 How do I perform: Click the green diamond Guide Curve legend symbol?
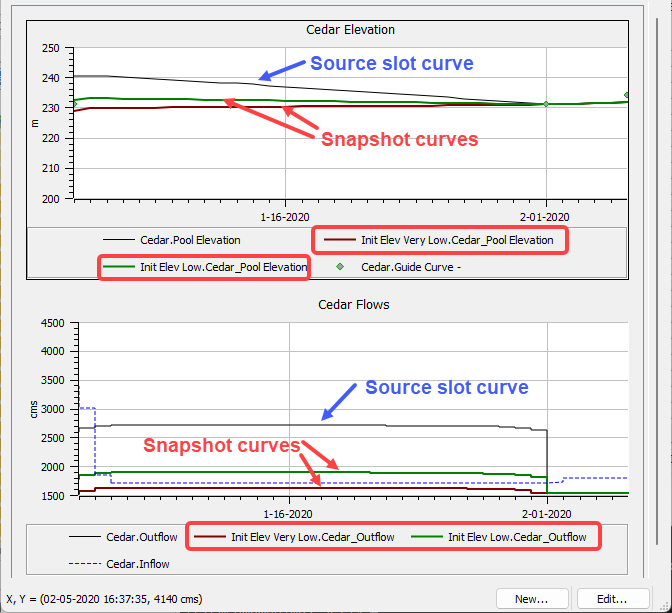coord(341,267)
